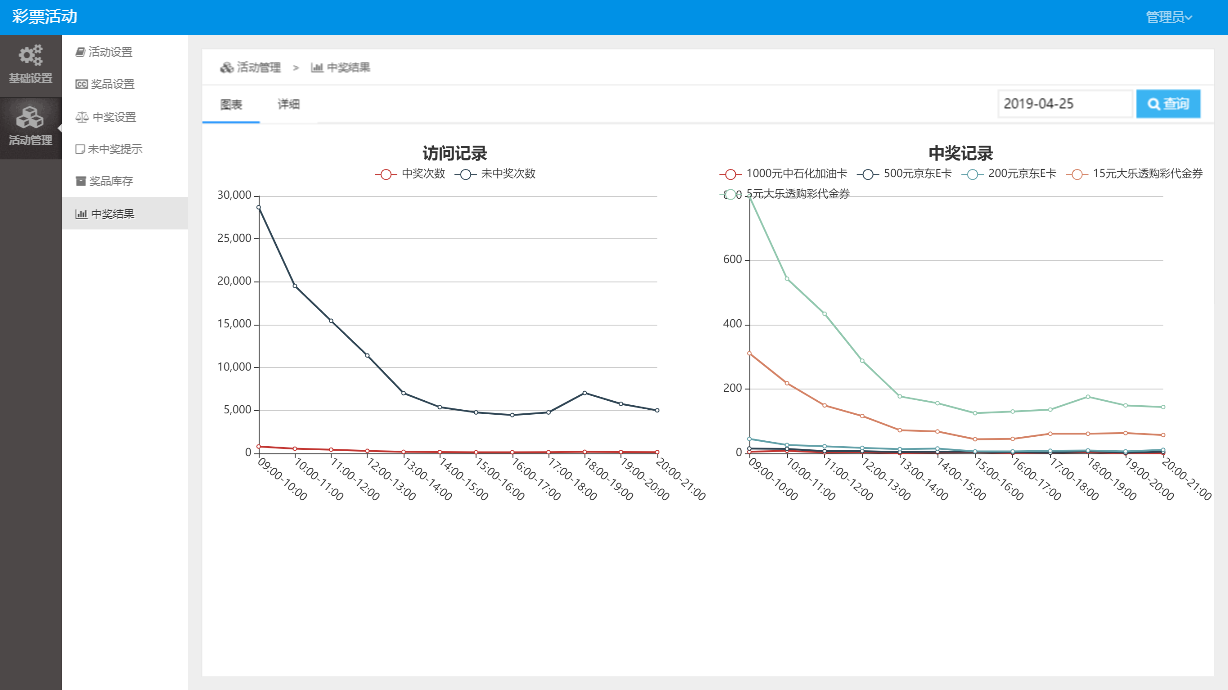This screenshot has width=1228, height=690.
Task: Open 未中奖提示 settings
Action: tap(109, 149)
